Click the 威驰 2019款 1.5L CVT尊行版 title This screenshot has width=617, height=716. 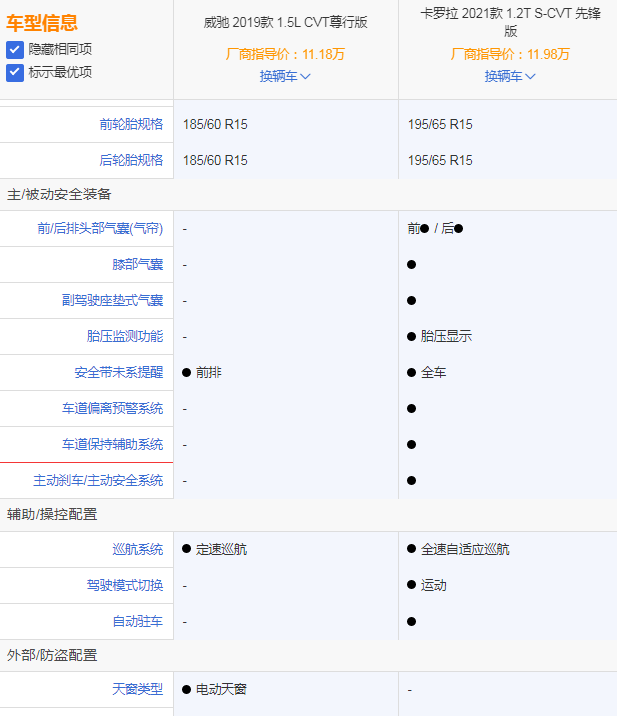285,22
